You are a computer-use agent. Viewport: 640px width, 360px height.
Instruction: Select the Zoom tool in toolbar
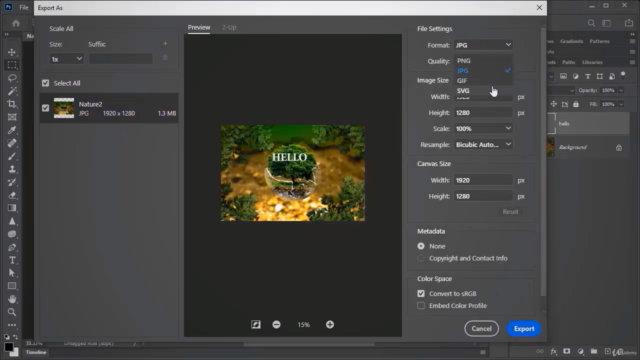click(12, 312)
